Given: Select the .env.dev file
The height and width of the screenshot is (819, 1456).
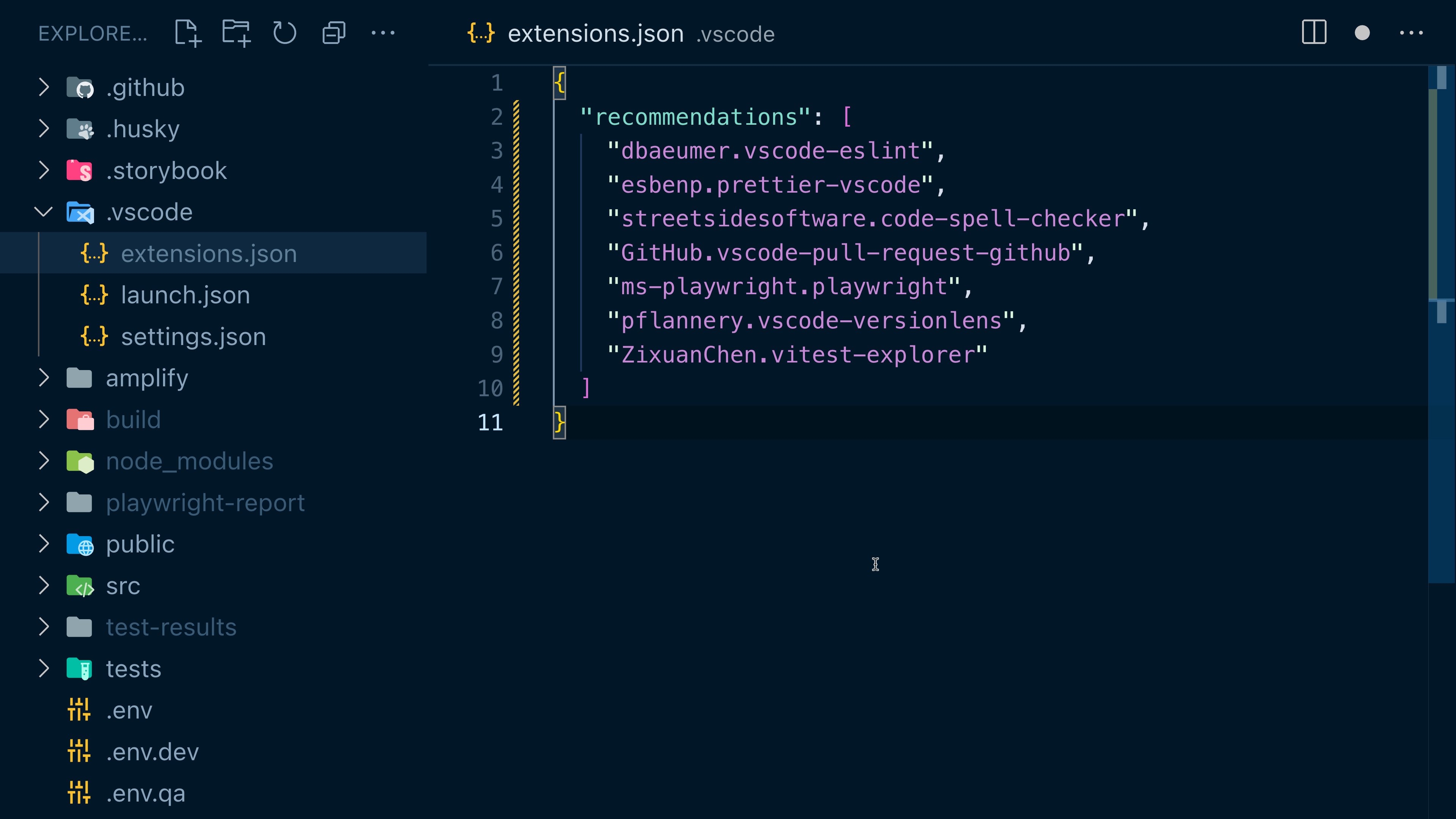Looking at the screenshot, I should pos(152,752).
